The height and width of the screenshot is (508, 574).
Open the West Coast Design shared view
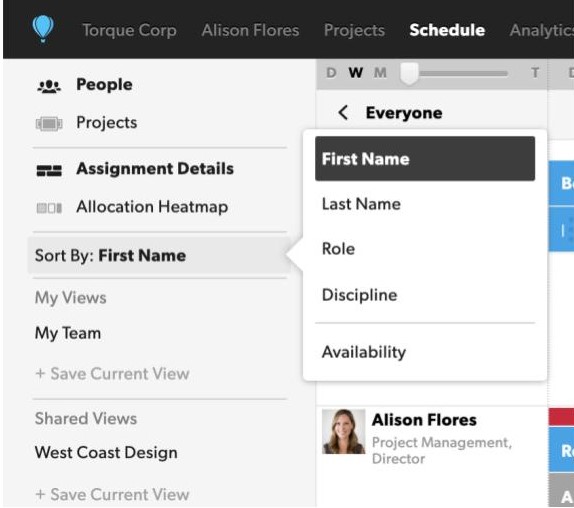pyautogui.click(x=106, y=452)
